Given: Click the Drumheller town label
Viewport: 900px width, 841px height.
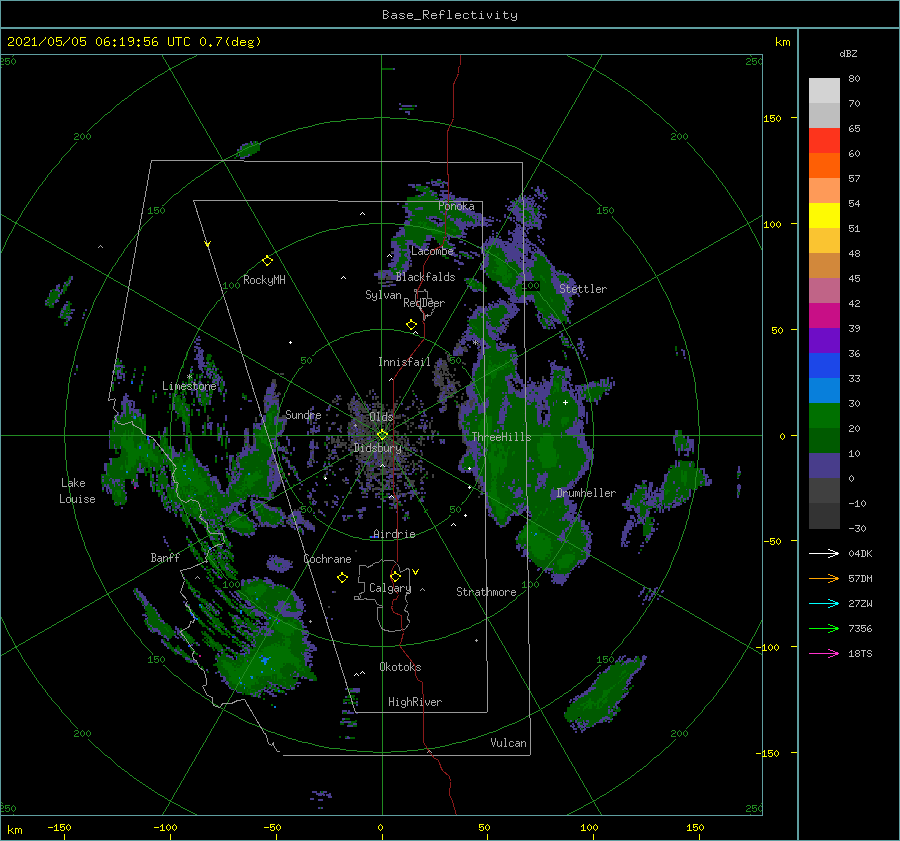Looking at the screenshot, I should [x=586, y=493].
